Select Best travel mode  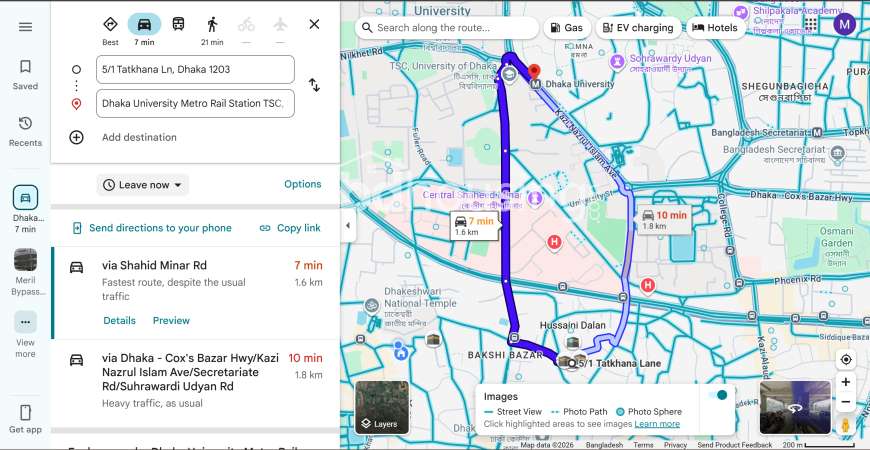pos(110,30)
